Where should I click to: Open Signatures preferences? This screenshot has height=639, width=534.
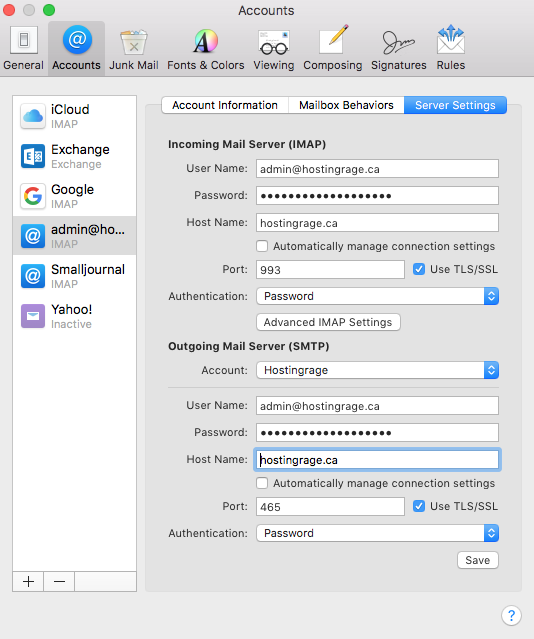[x=399, y=48]
